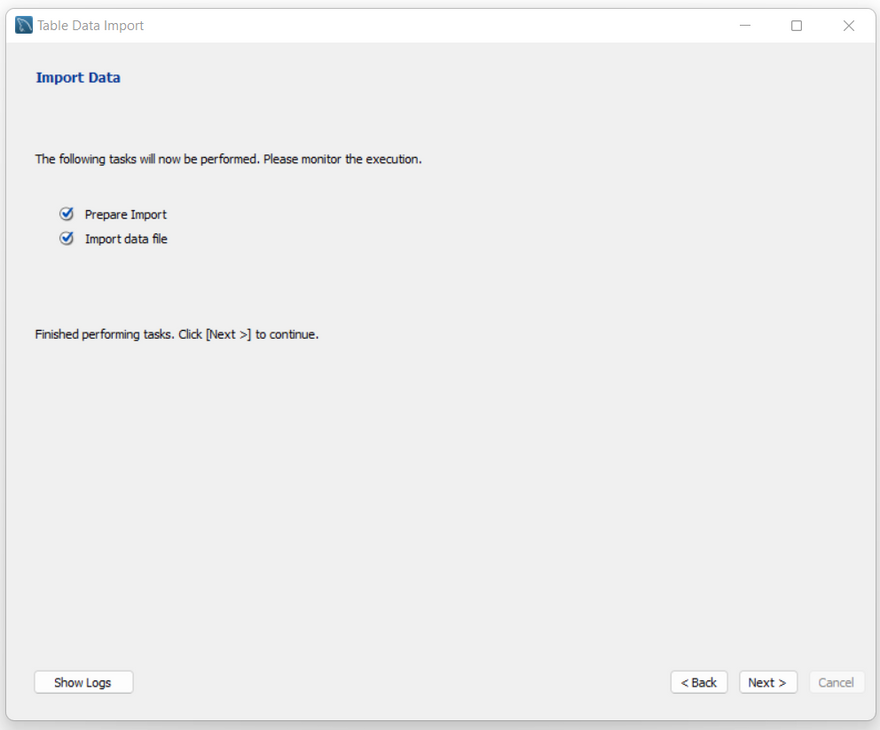This screenshot has width=880, height=730.
Task: Select the Import data file task label
Action: (126, 239)
